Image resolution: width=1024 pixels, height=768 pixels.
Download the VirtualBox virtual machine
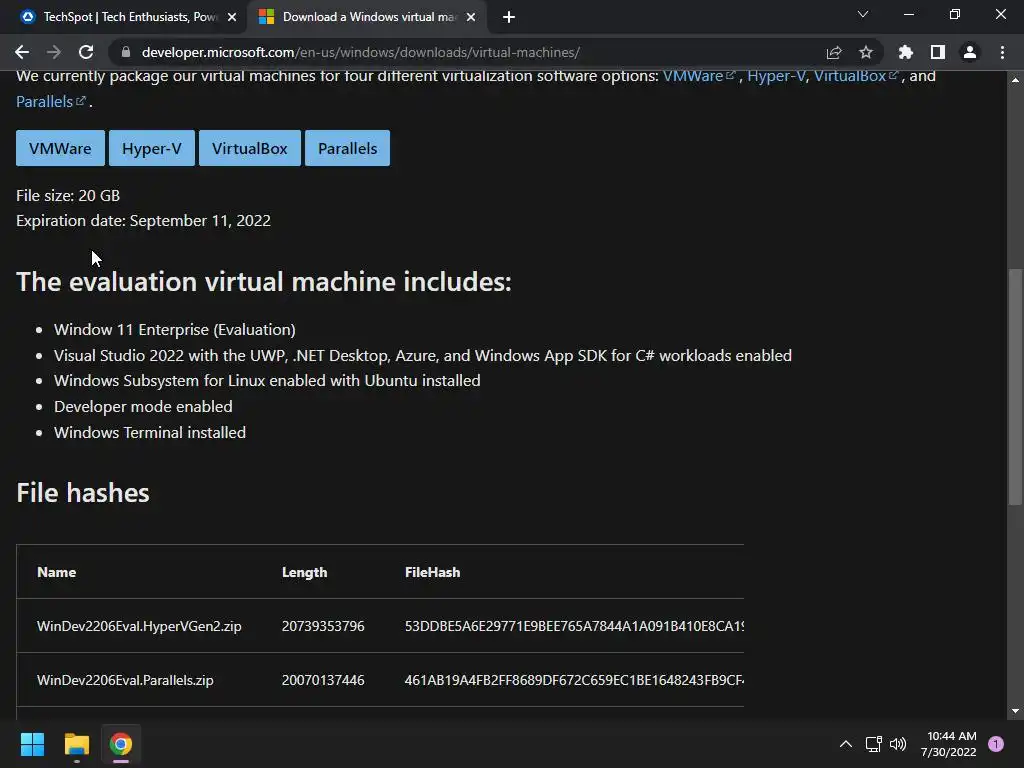249,148
